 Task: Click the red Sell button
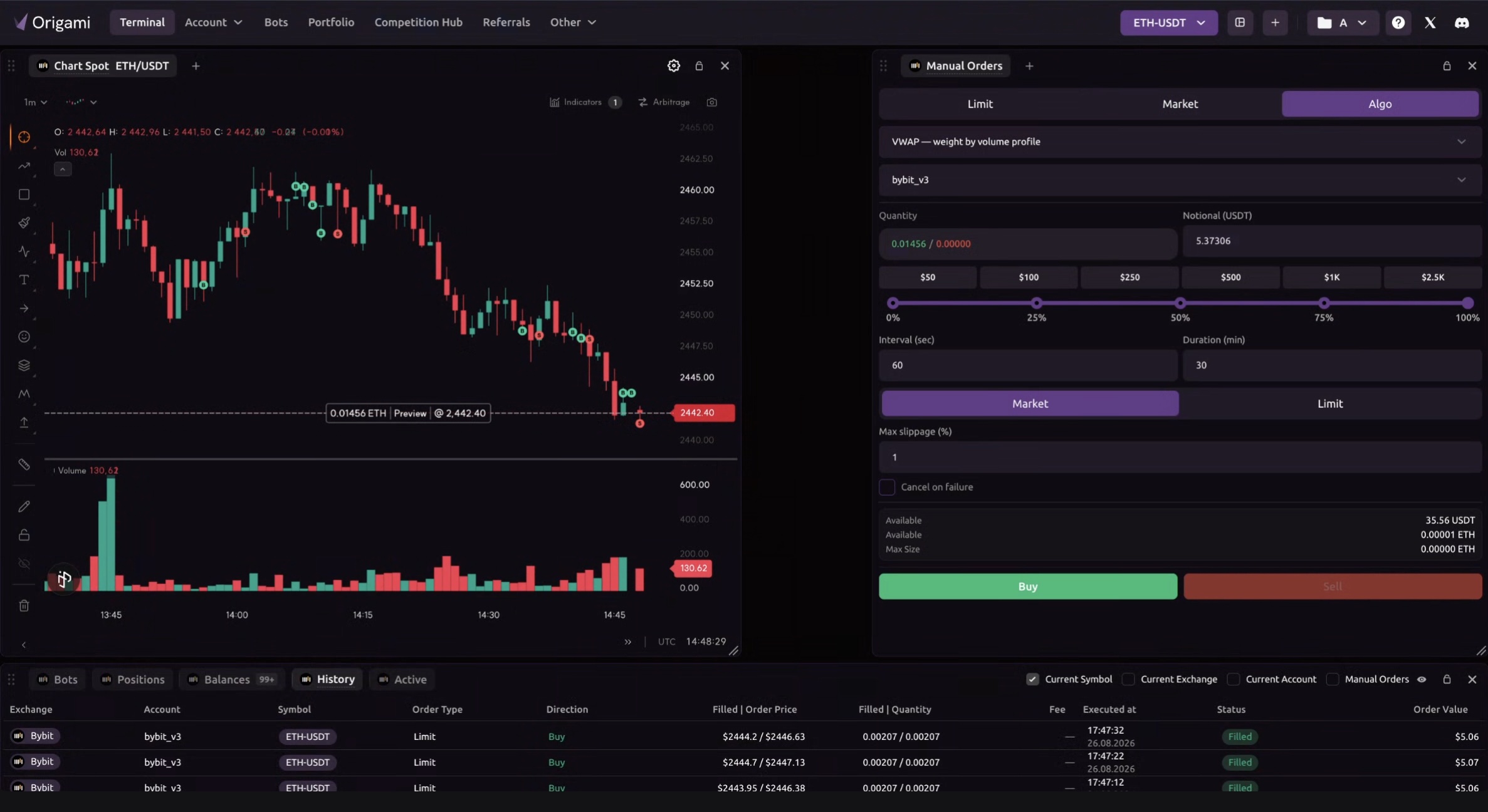1333,587
